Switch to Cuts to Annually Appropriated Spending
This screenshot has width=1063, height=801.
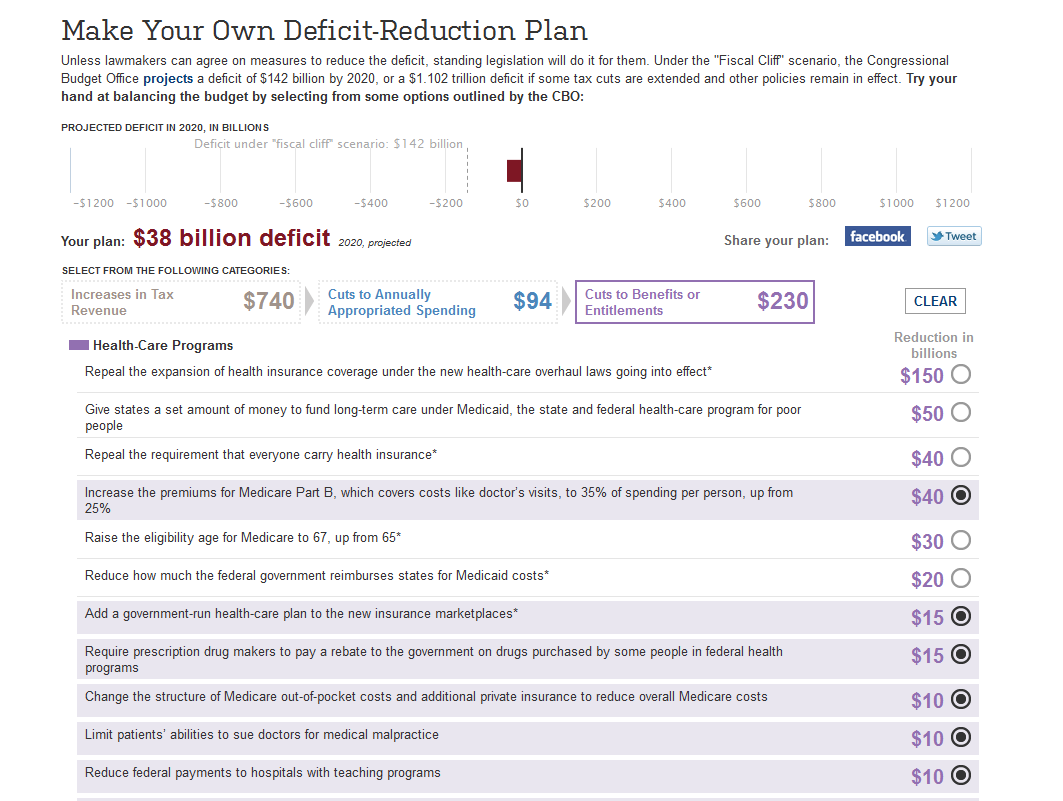tap(439, 302)
